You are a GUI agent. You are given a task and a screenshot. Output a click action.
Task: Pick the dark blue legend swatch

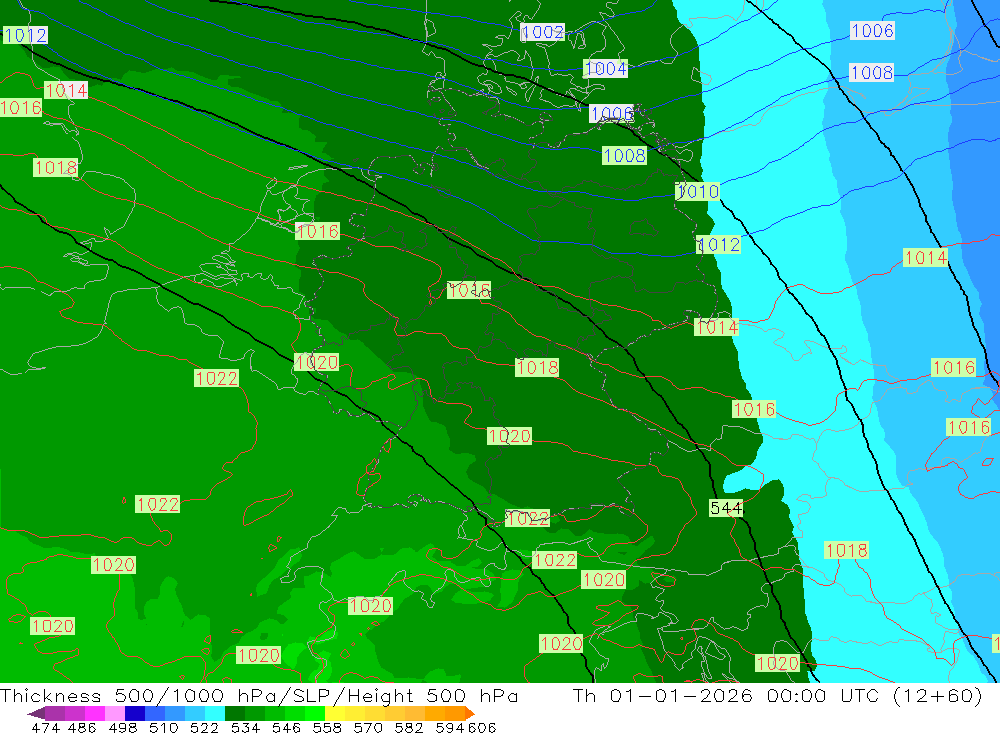[135, 714]
